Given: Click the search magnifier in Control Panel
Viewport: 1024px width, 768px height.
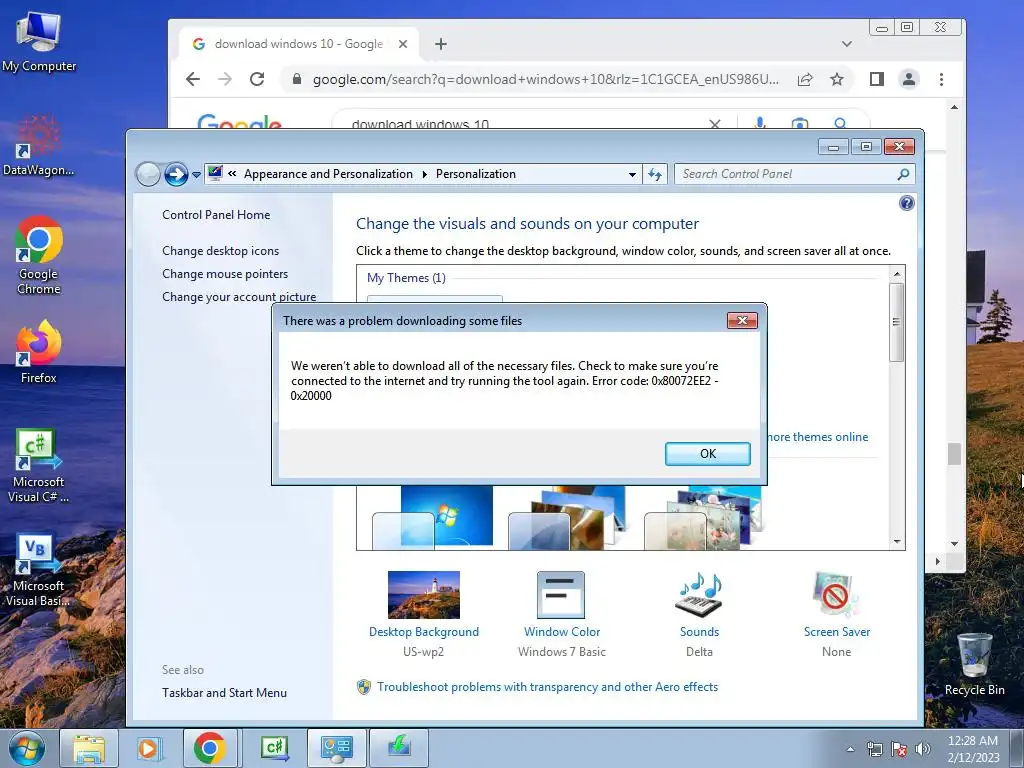Looking at the screenshot, I should 903,174.
